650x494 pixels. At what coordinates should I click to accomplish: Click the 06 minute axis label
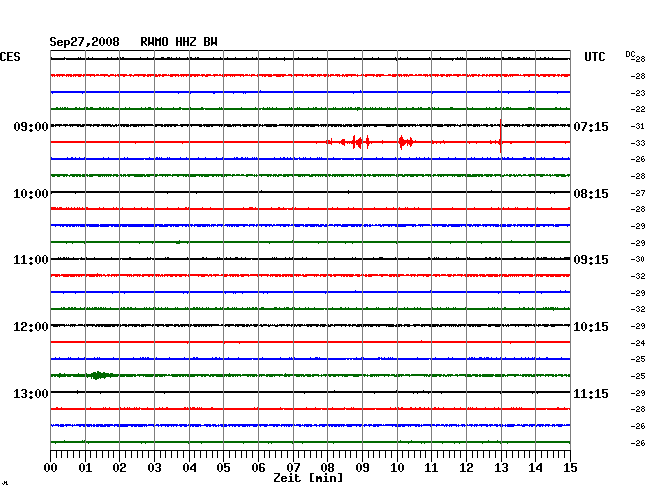coord(258,468)
